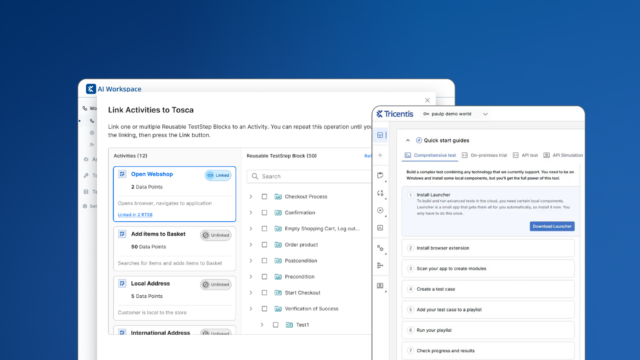Open step 7 Check progress and results
Screen dimensions: 640x360
click(x=488, y=351)
